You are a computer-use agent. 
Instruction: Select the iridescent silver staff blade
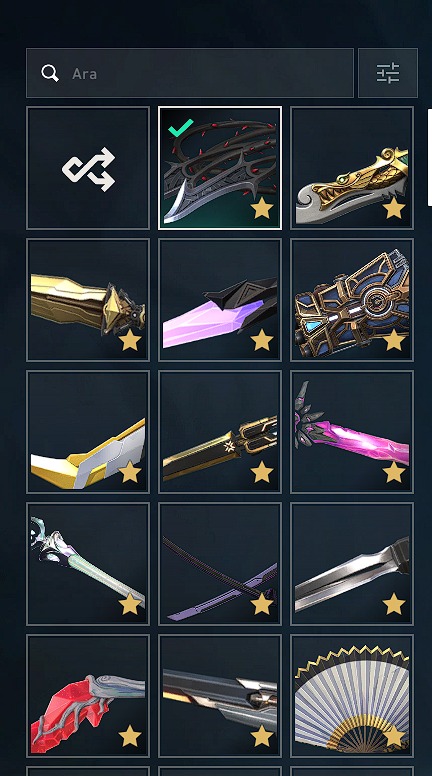click(x=88, y=564)
